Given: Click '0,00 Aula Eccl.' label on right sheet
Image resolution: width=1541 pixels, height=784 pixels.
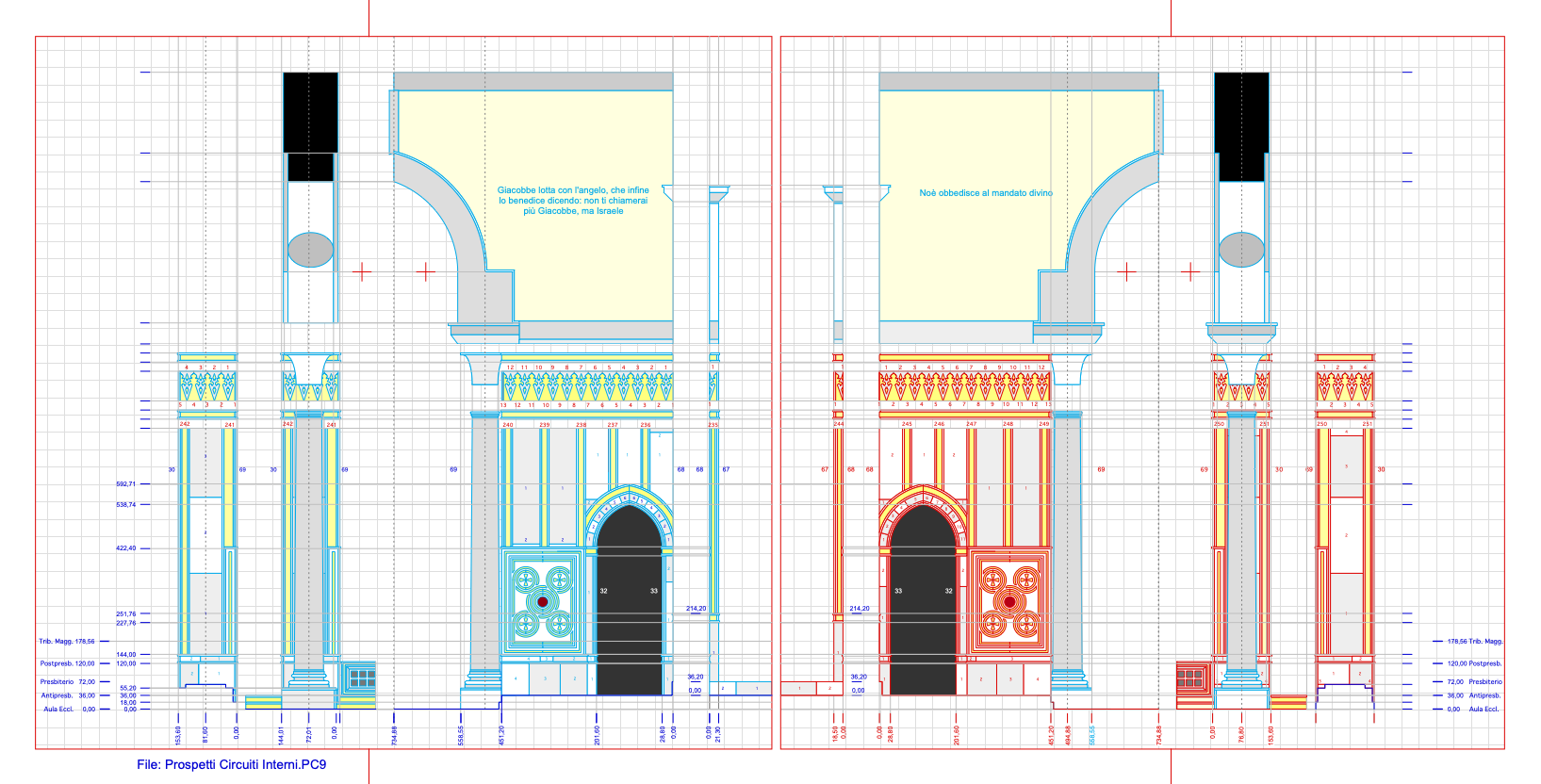Looking at the screenshot, I should (1472, 710).
